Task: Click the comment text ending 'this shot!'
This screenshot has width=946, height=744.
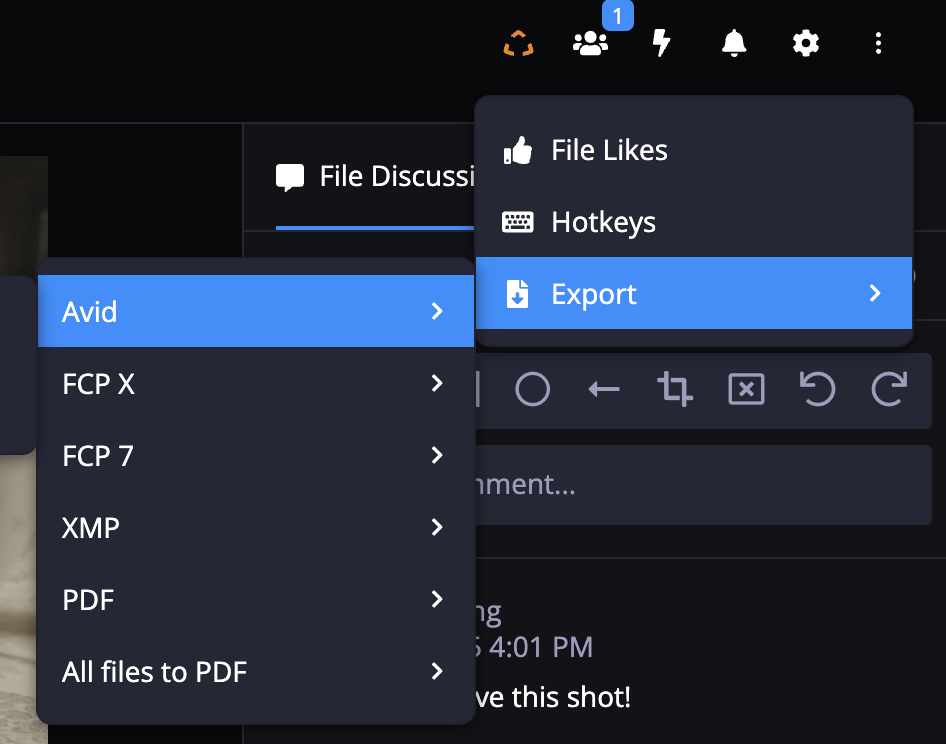Action: [x=553, y=698]
